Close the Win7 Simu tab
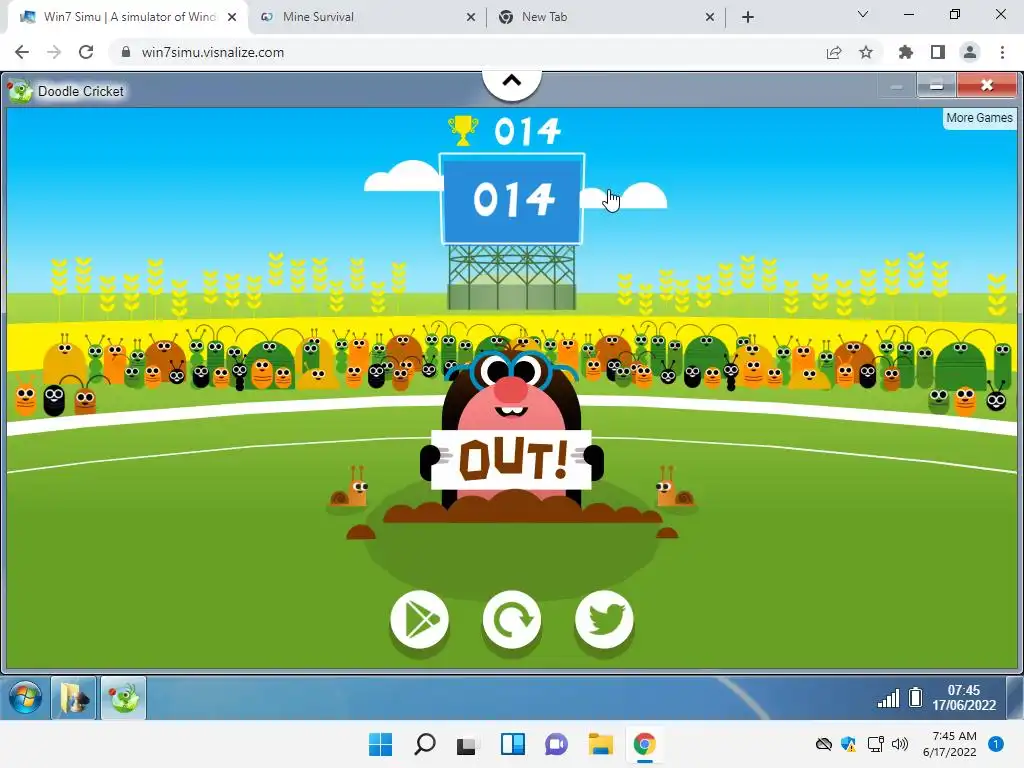Screen dimensions: 1024x768 pos(232,17)
